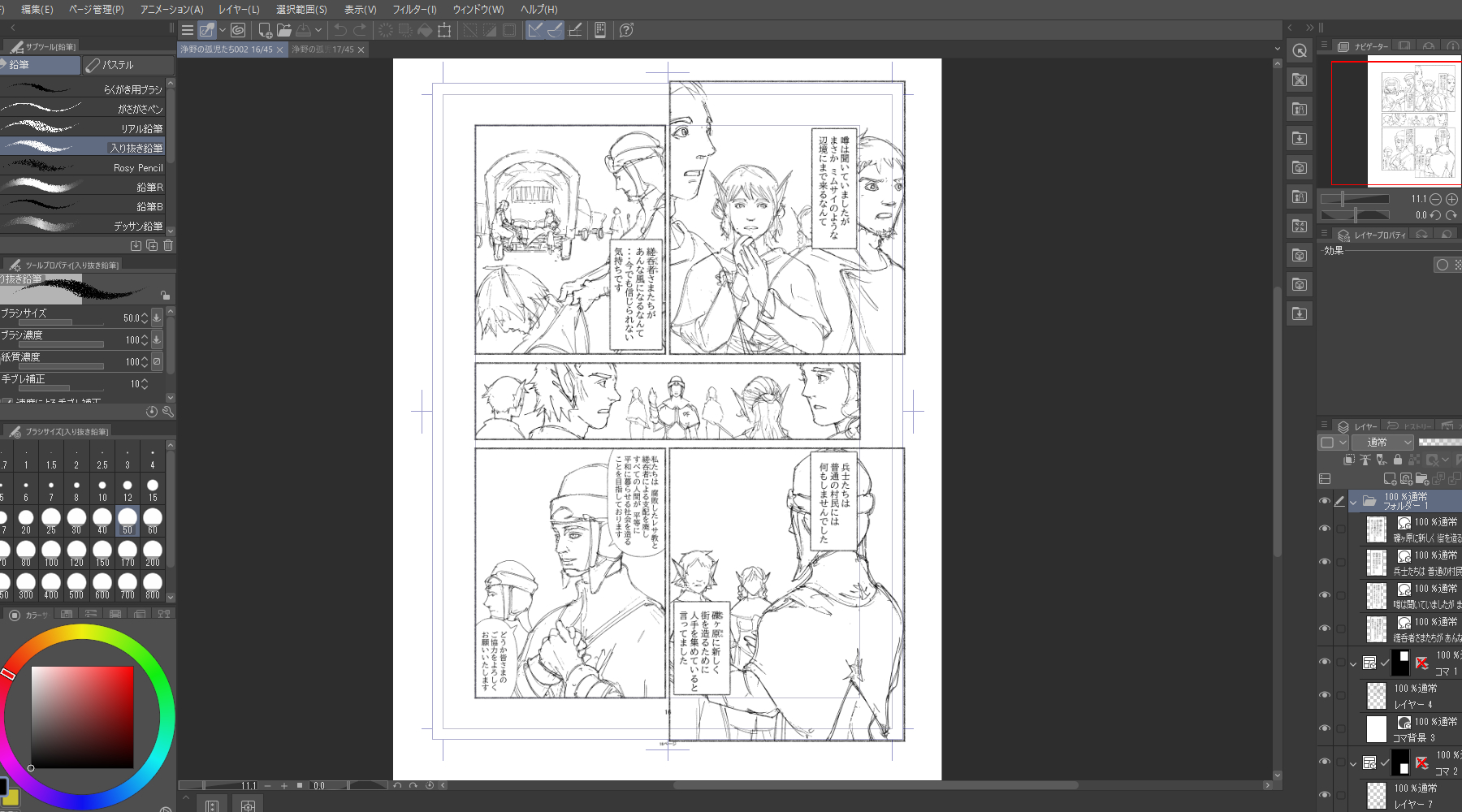Hide the レイヤー 4 layer
This screenshot has height=812, width=1462.
[1325, 695]
